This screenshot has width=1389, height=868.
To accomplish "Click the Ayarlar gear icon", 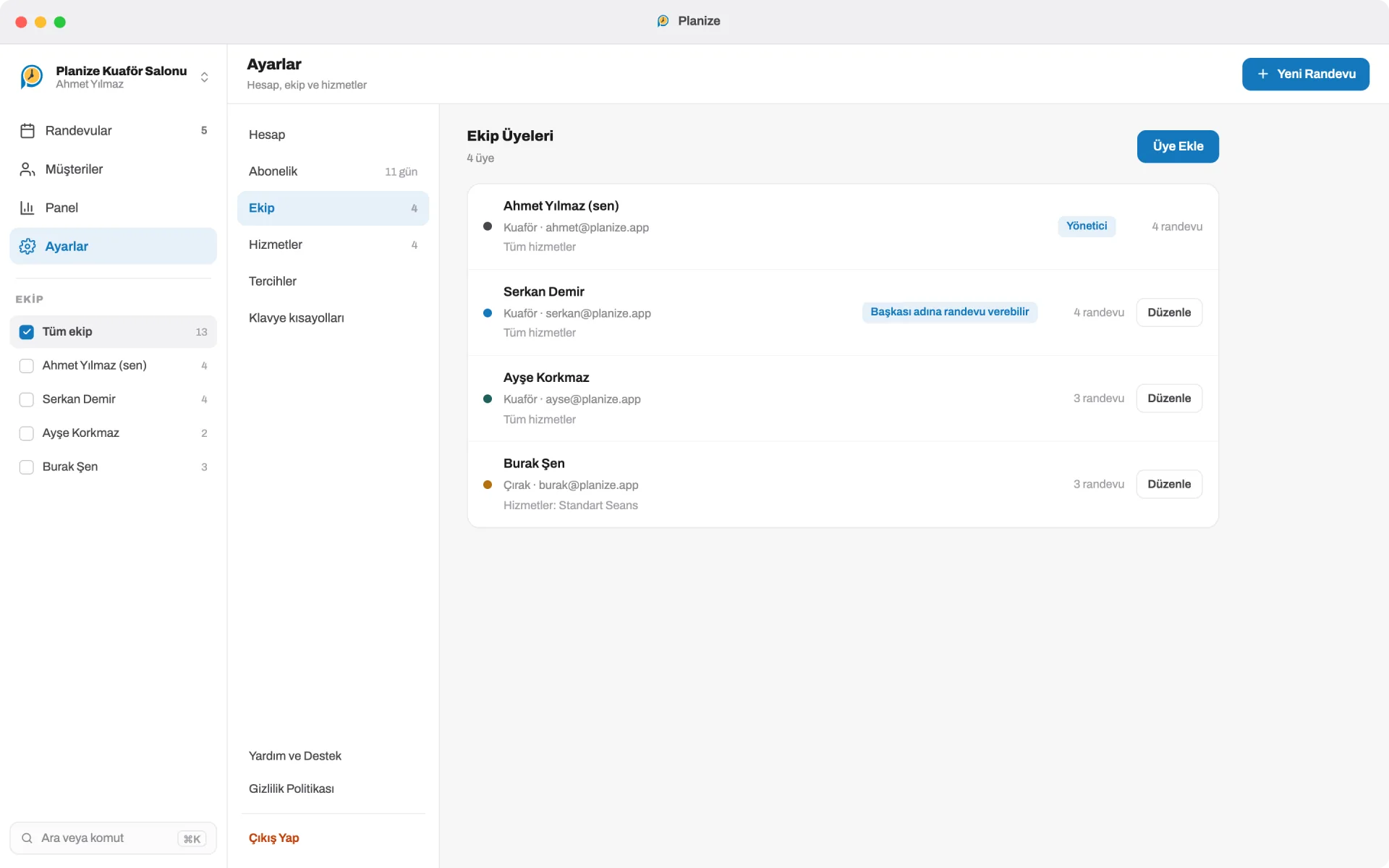I will [27, 246].
